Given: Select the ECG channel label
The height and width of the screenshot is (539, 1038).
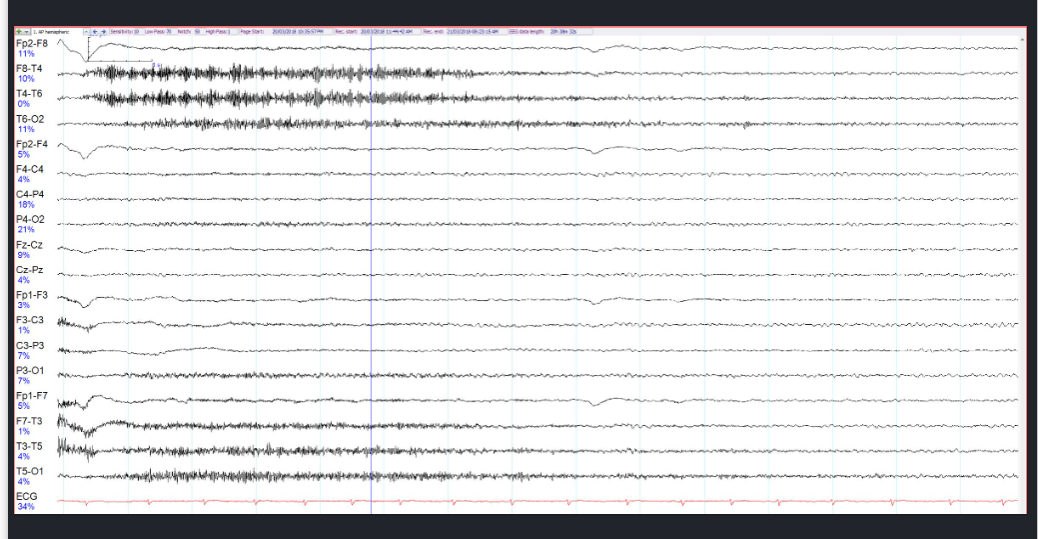Looking at the screenshot, I should tap(26, 497).
